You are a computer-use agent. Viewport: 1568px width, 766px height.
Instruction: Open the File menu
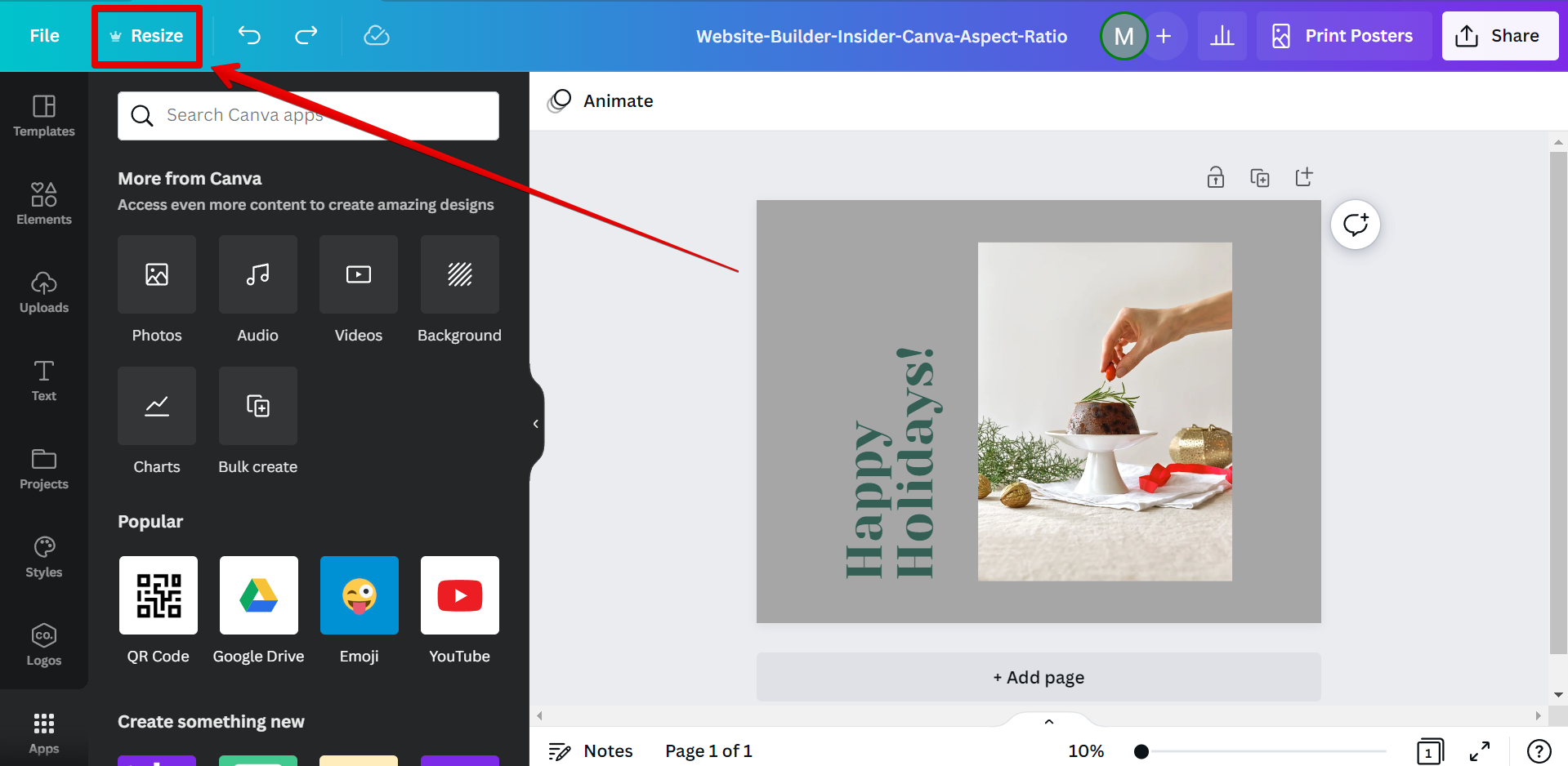coord(44,36)
